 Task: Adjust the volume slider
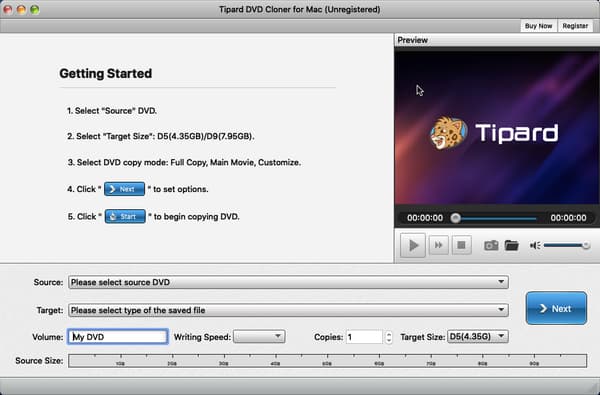click(x=566, y=245)
